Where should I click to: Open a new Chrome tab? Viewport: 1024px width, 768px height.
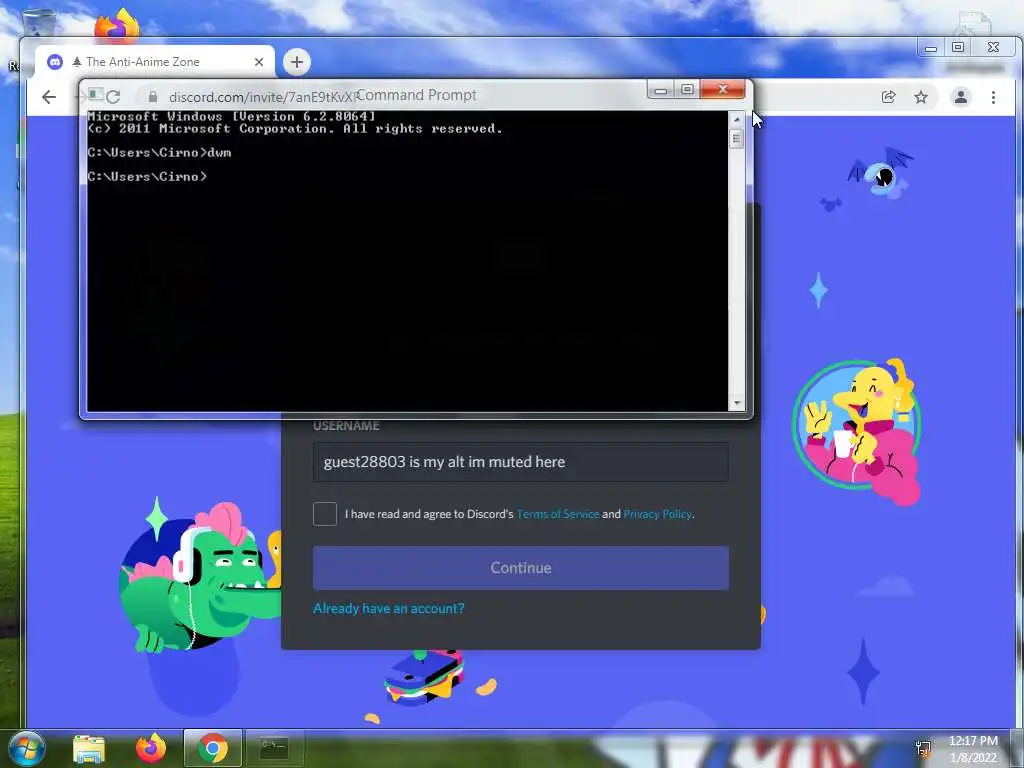pyautogui.click(x=296, y=62)
